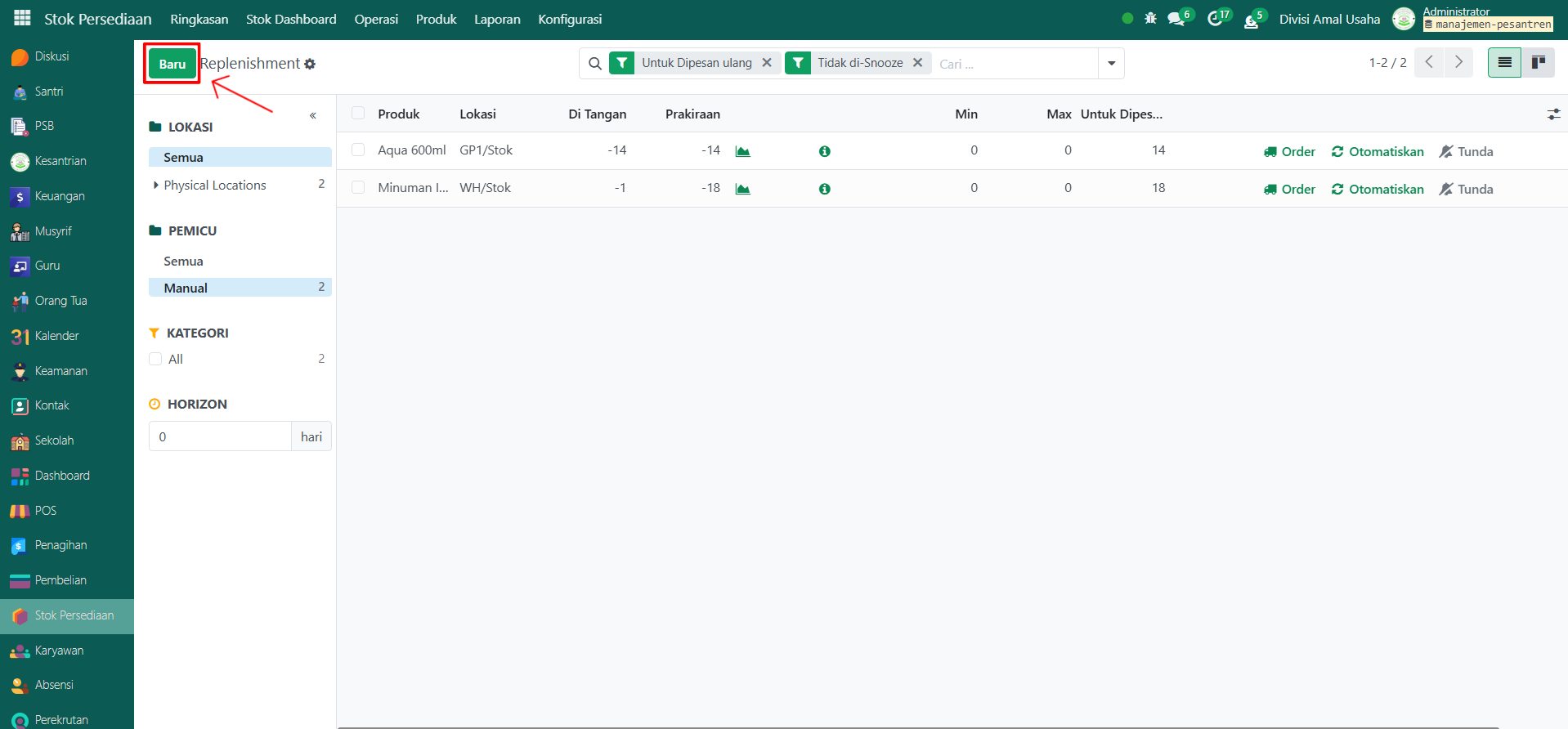Open the Konfigurasi menu
Viewport: 1568px width, 729px height.
click(569, 19)
